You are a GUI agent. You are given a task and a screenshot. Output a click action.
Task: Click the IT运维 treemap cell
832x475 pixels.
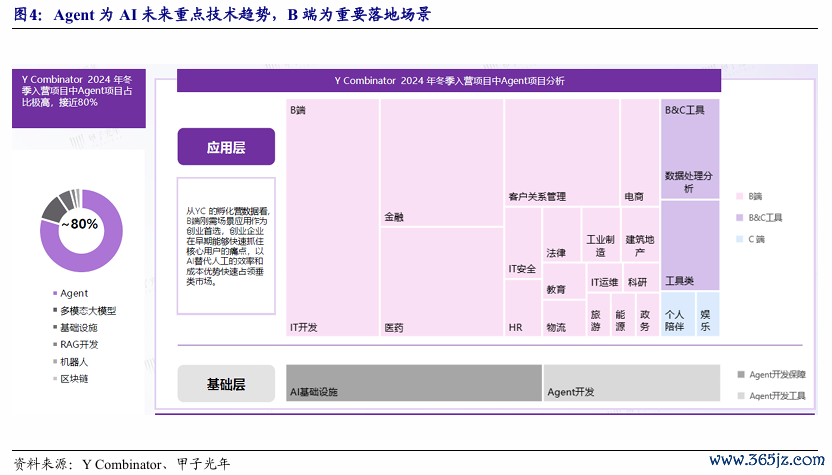604,277
